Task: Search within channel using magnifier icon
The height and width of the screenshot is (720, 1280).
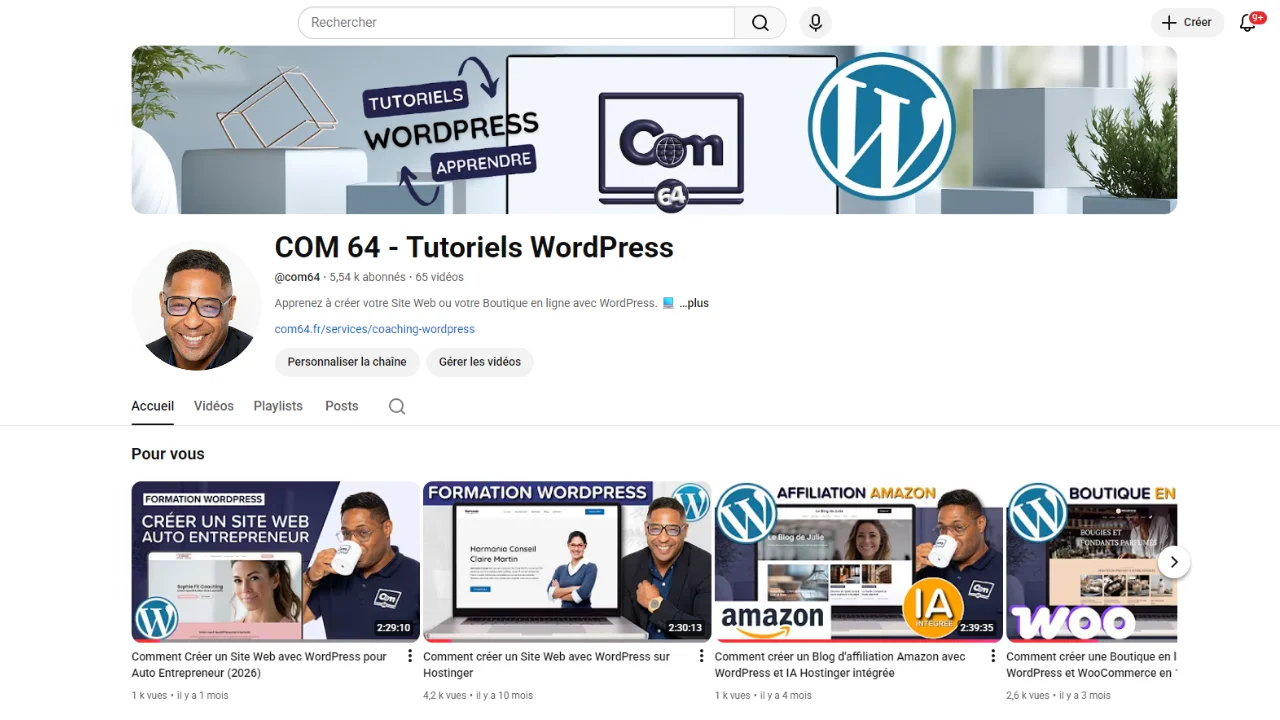Action: (397, 406)
